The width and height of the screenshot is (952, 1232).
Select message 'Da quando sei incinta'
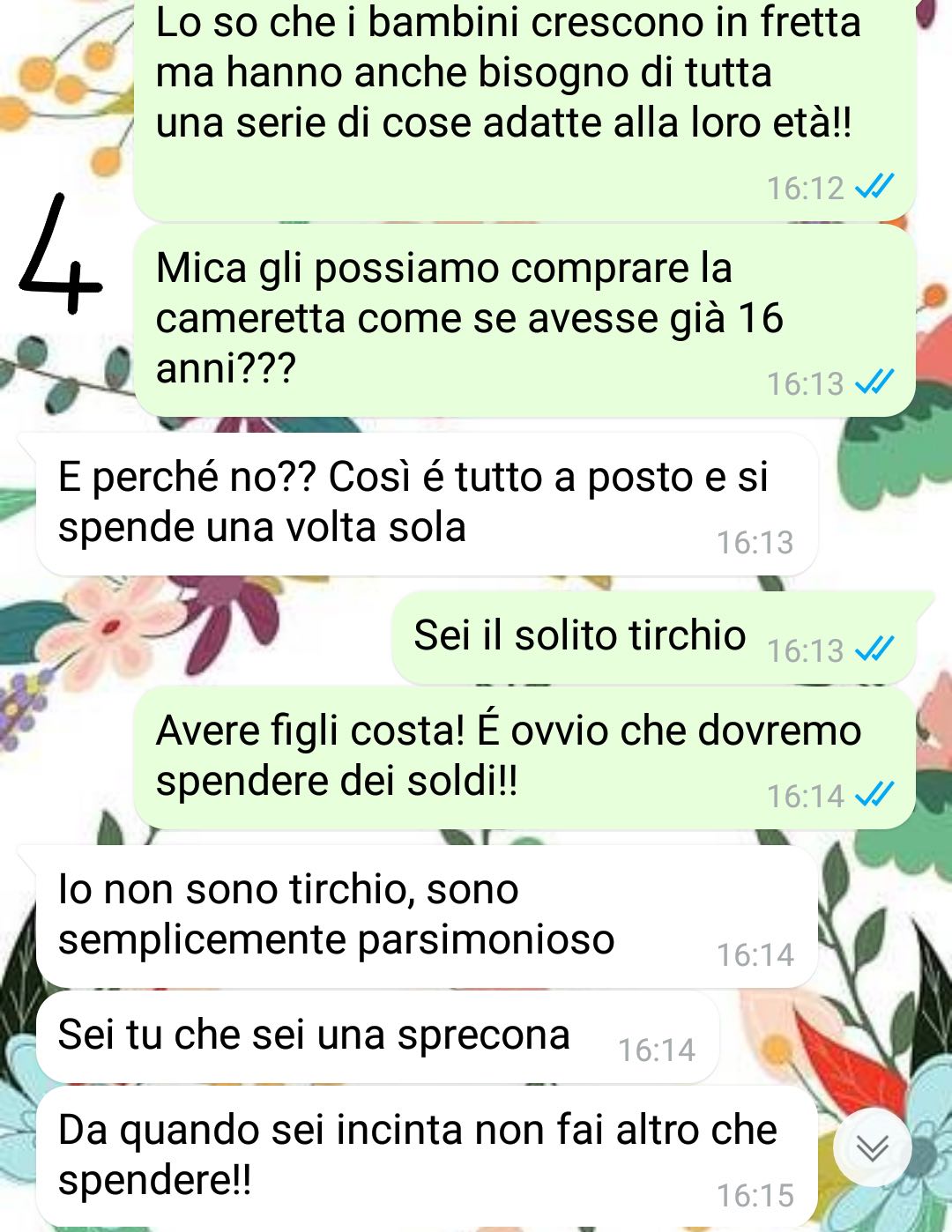(x=427, y=1156)
